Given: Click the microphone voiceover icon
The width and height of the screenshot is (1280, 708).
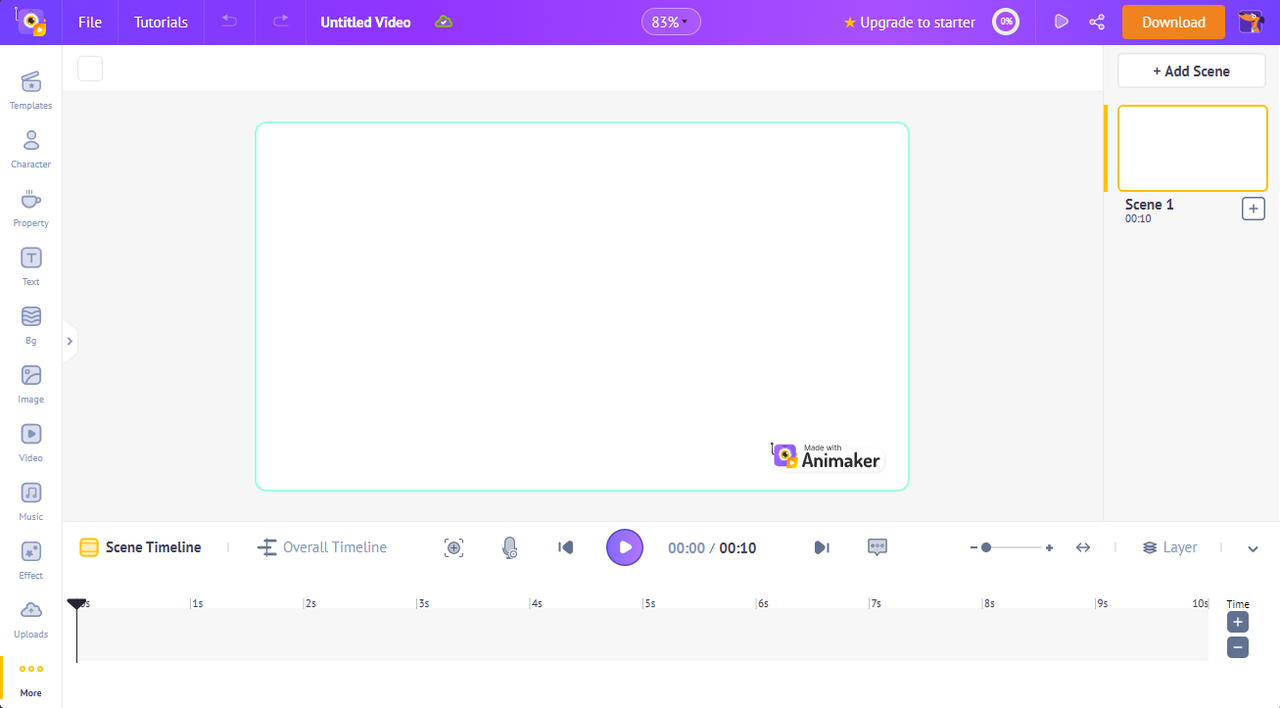Looking at the screenshot, I should tap(510, 547).
